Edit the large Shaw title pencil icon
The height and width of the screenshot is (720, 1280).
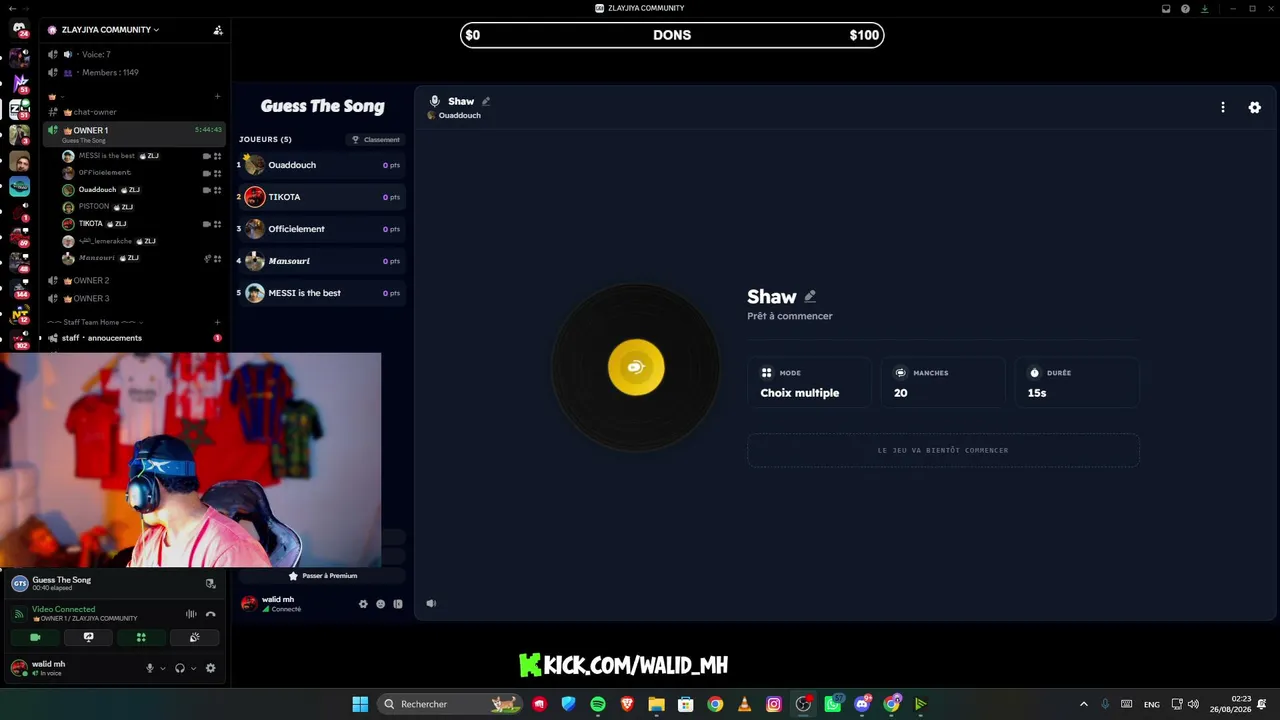click(x=810, y=296)
